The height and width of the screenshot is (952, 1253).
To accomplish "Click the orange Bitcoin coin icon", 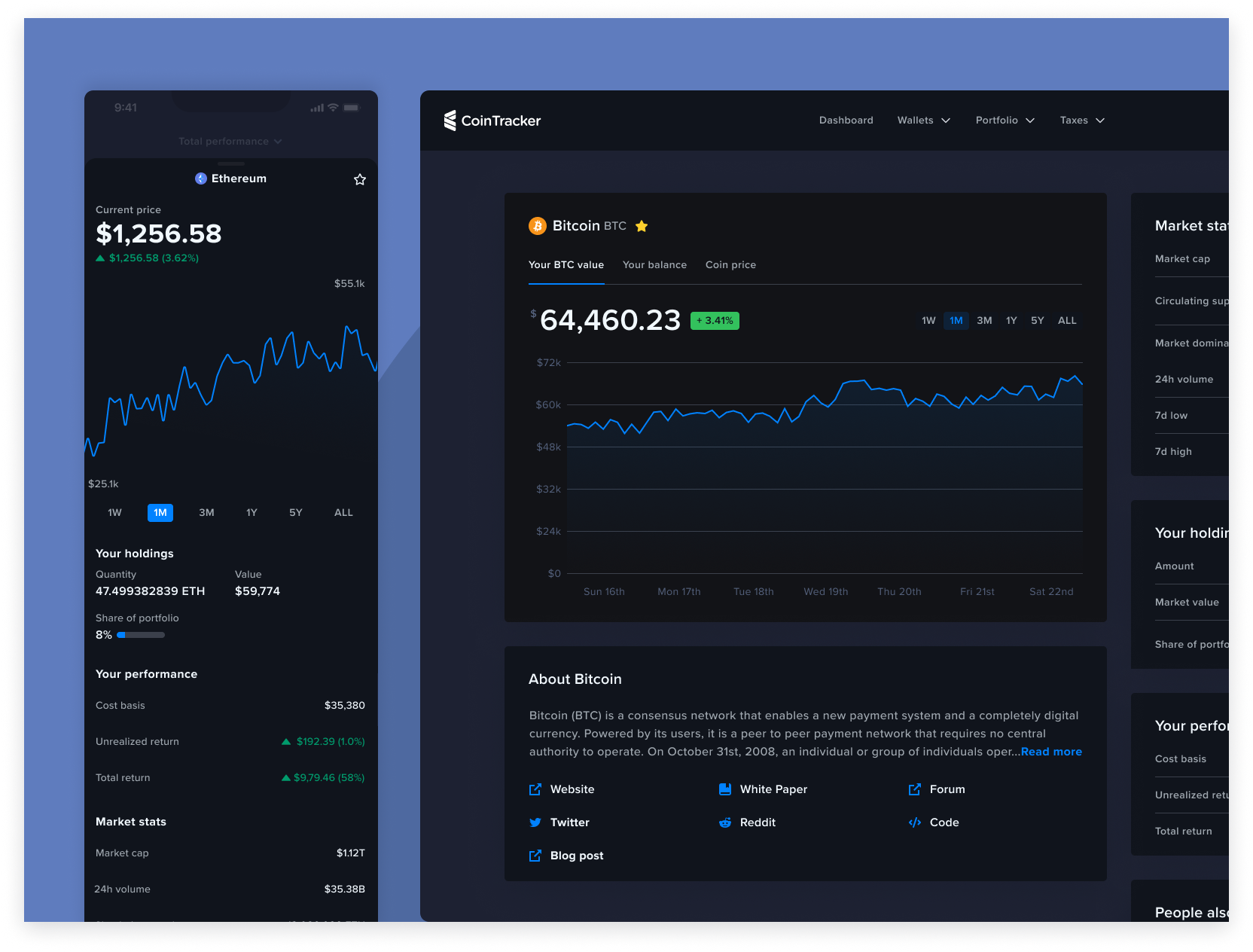I will [538, 226].
